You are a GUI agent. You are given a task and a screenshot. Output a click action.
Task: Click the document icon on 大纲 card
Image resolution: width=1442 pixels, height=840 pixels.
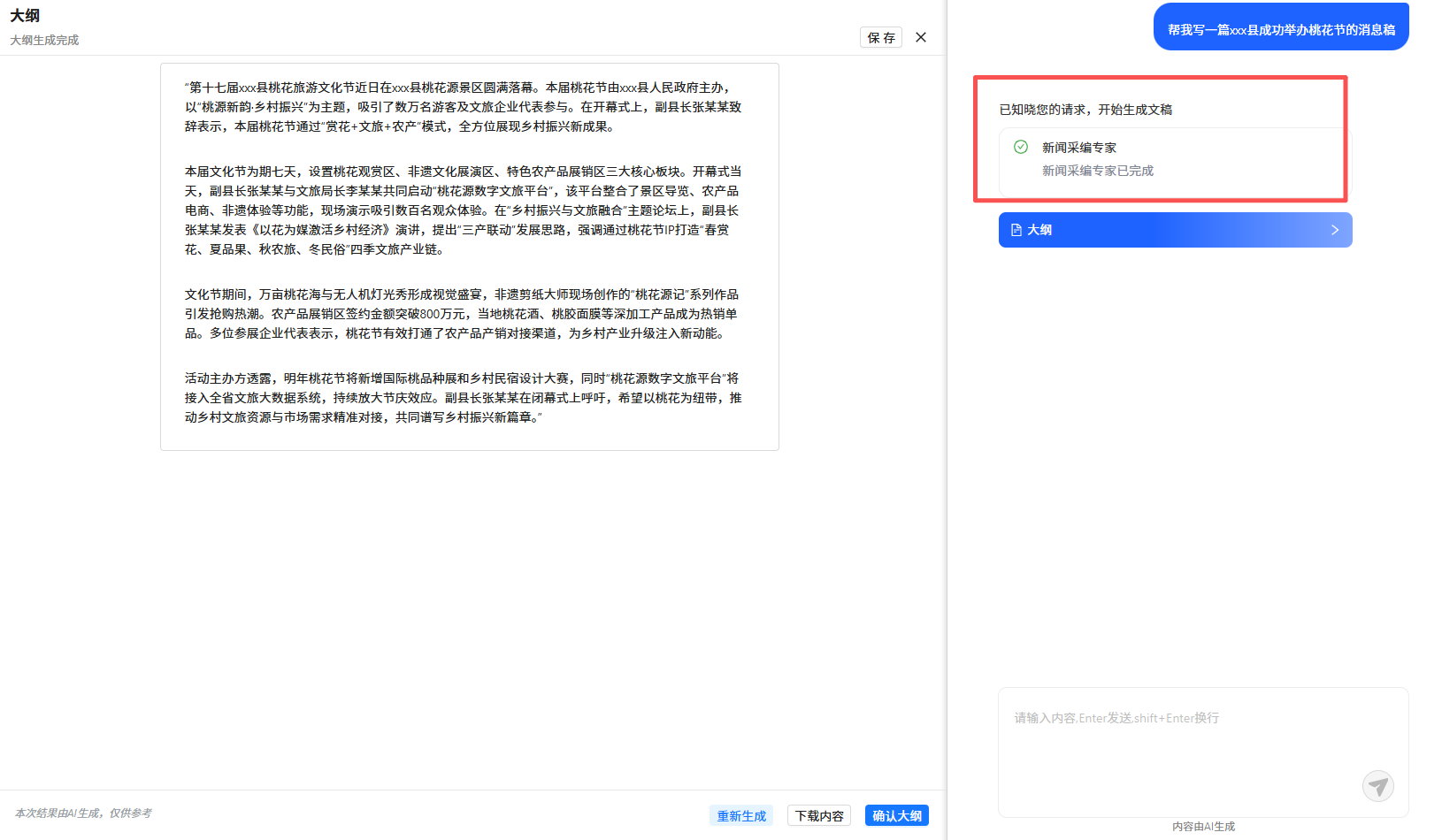[x=1016, y=230]
